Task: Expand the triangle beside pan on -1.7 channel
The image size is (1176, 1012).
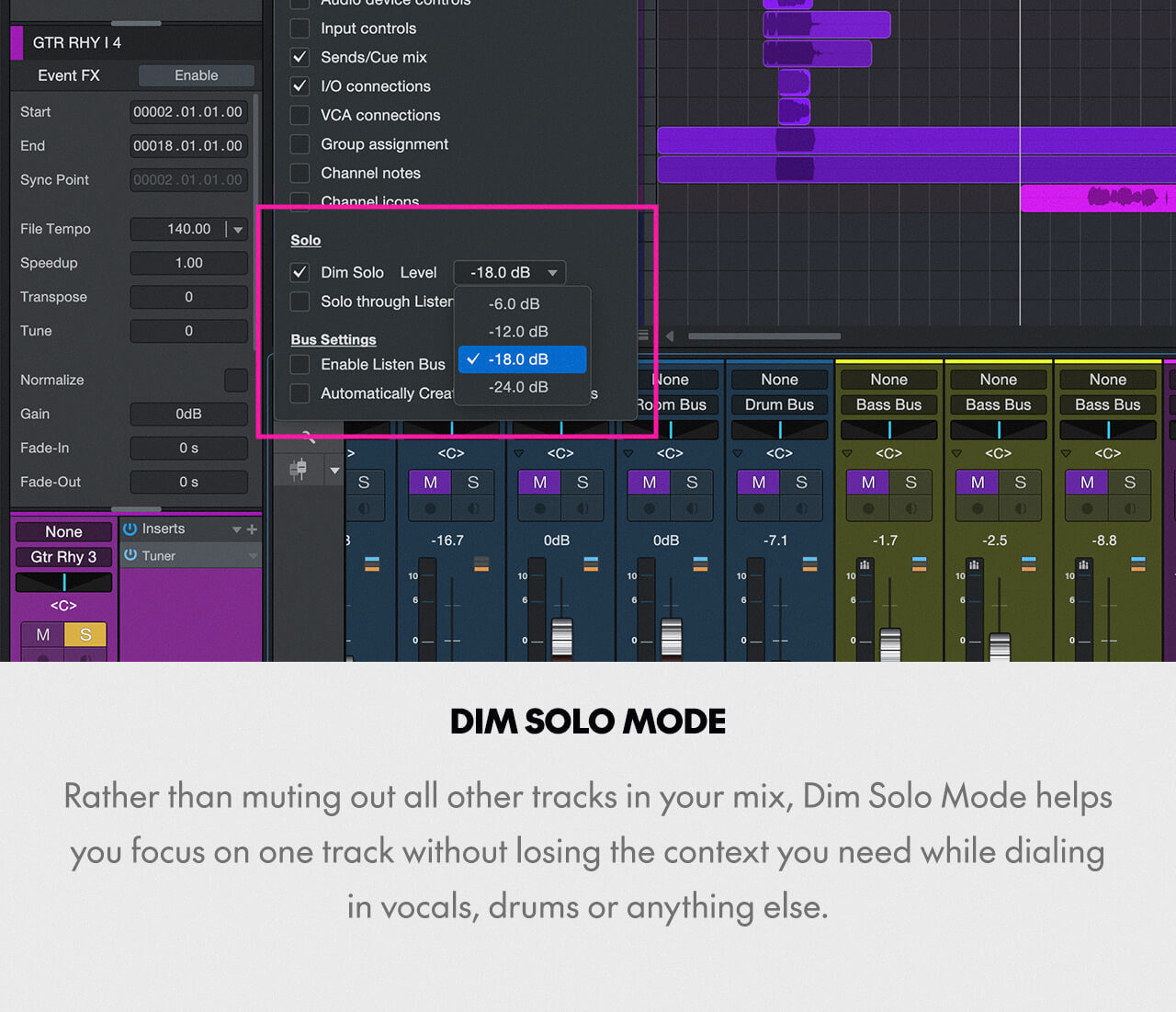Action: [x=846, y=453]
